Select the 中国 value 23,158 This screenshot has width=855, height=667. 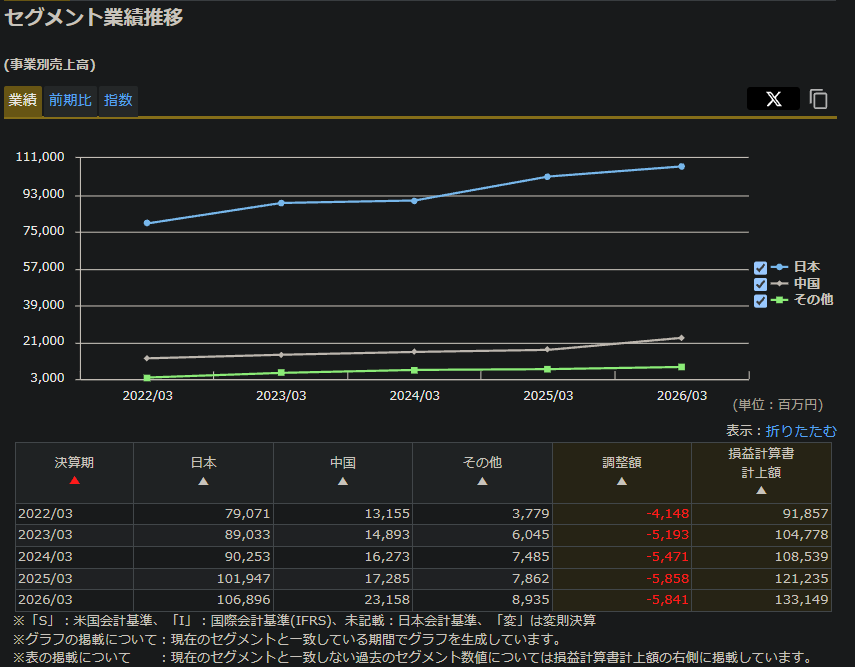click(x=387, y=600)
